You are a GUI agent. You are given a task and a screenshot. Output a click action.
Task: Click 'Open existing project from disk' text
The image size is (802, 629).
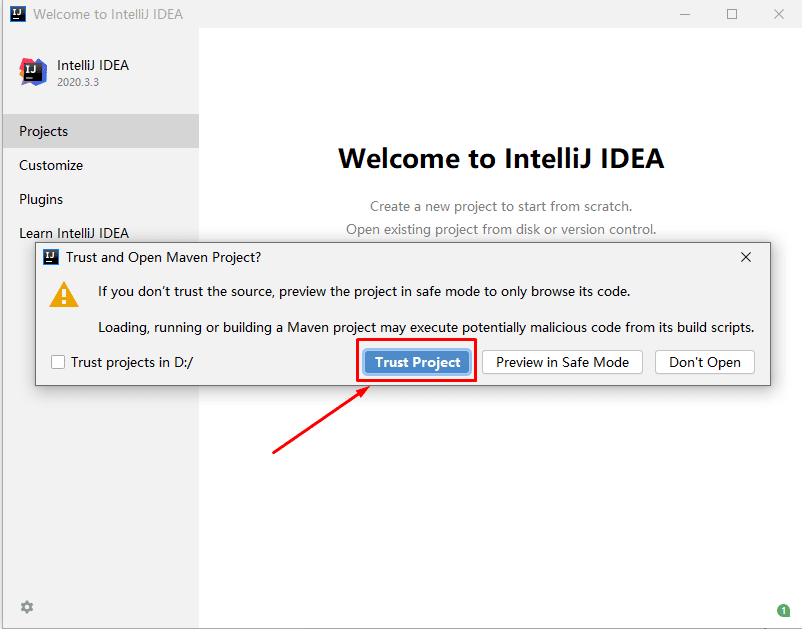point(442,229)
